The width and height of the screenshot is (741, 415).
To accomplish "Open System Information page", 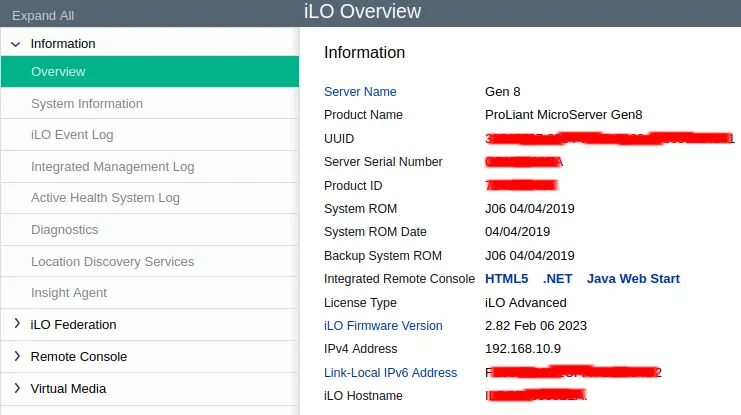I will click(150, 104).
